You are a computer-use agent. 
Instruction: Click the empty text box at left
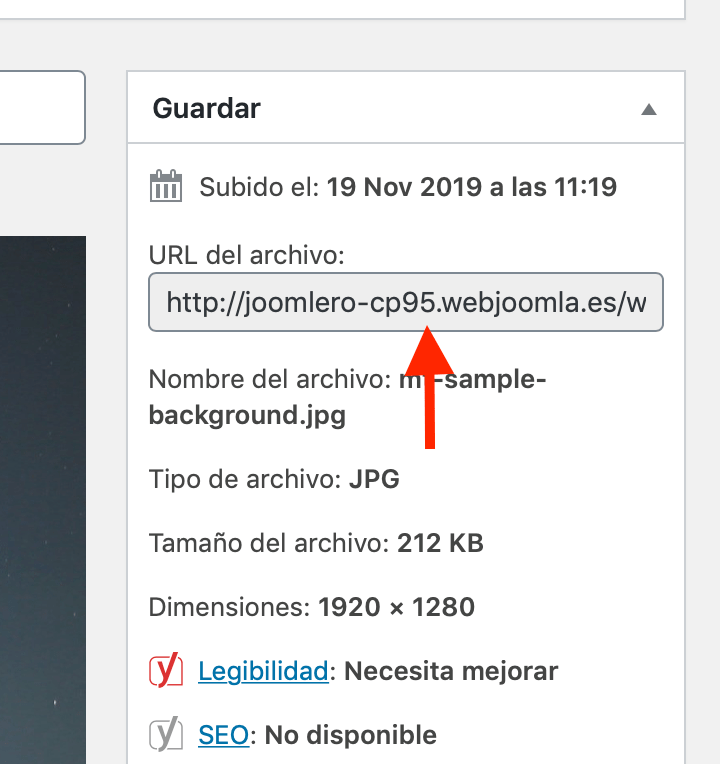(42, 107)
